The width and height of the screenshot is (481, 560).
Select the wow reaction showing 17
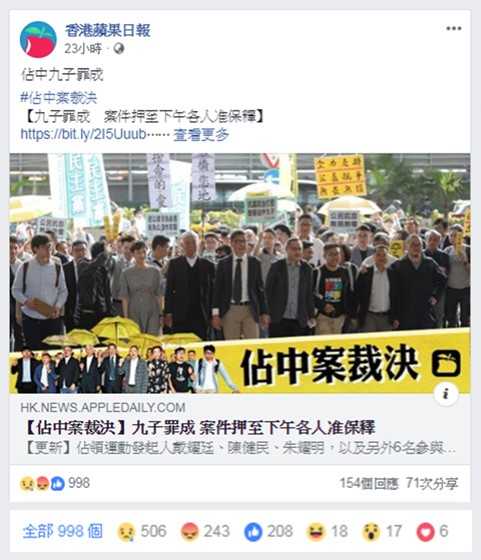tap(382, 531)
